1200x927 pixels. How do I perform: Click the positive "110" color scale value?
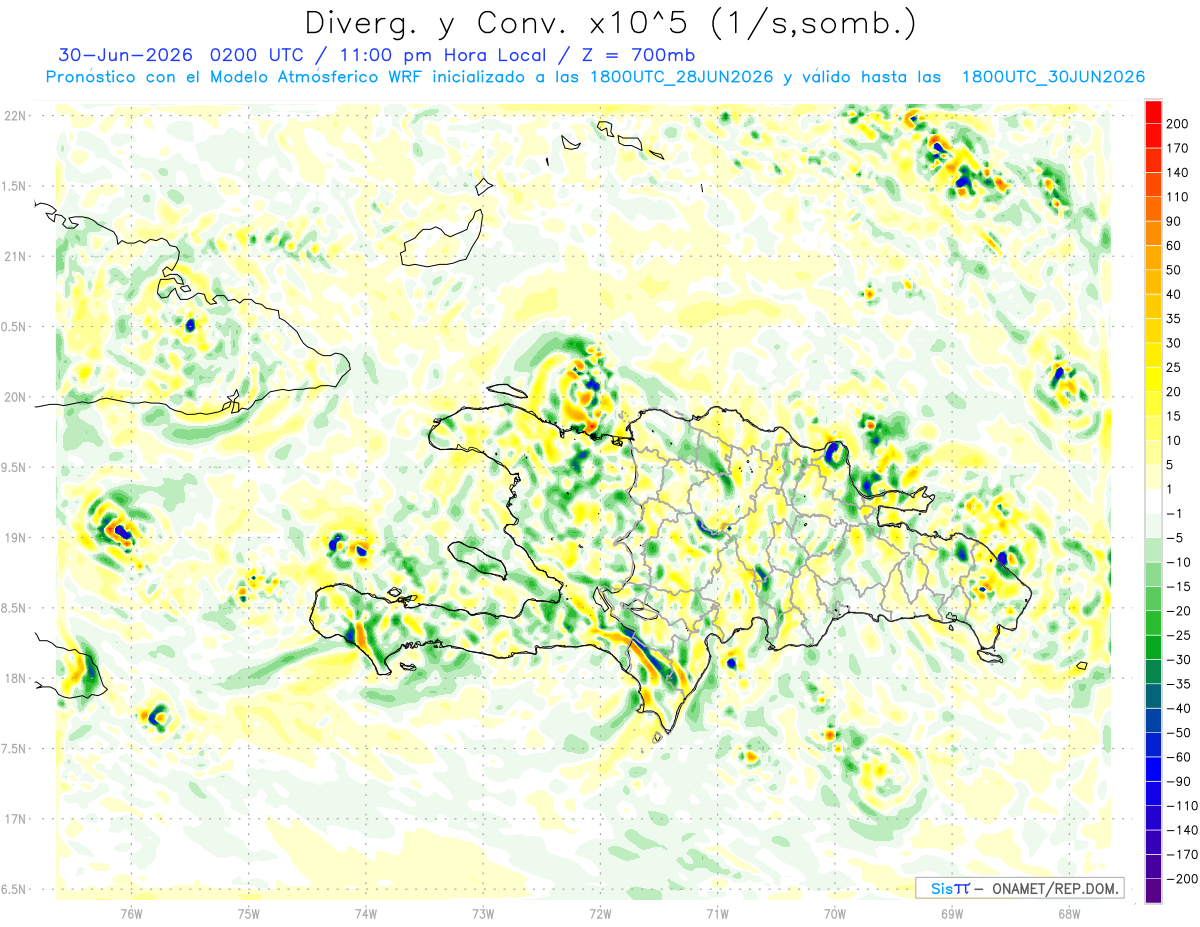(1177, 197)
